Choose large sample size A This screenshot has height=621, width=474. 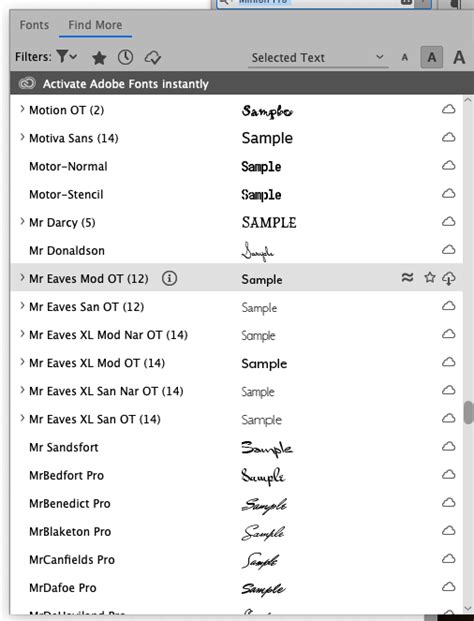click(459, 57)
